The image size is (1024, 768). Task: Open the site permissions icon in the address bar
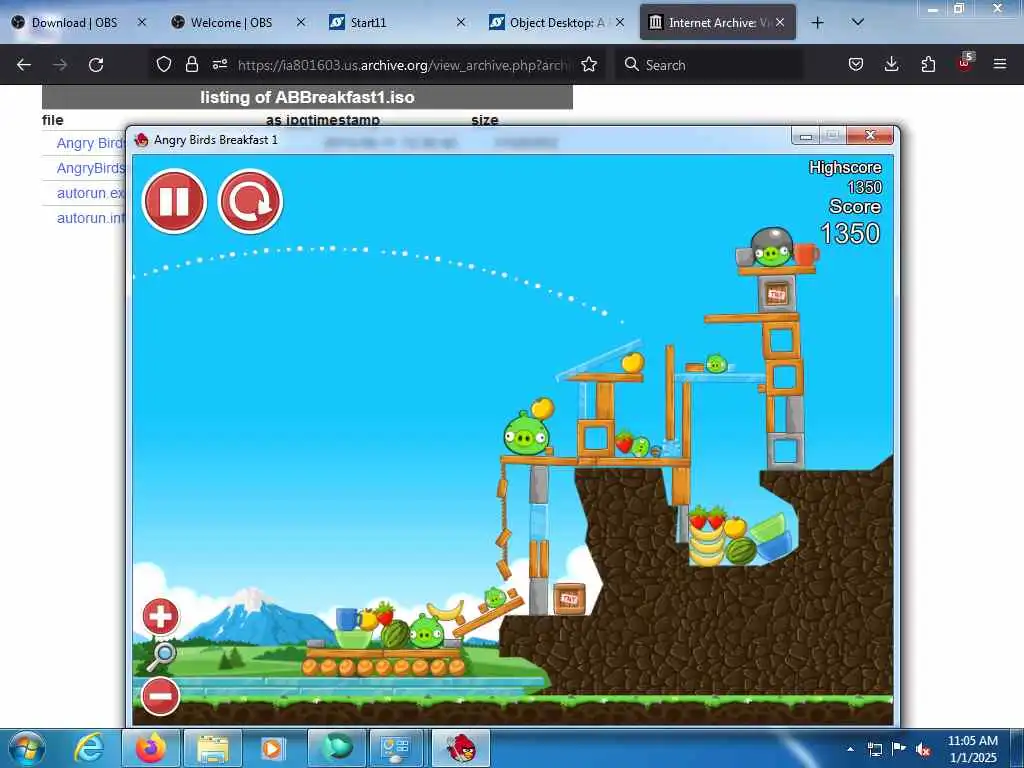219,65
